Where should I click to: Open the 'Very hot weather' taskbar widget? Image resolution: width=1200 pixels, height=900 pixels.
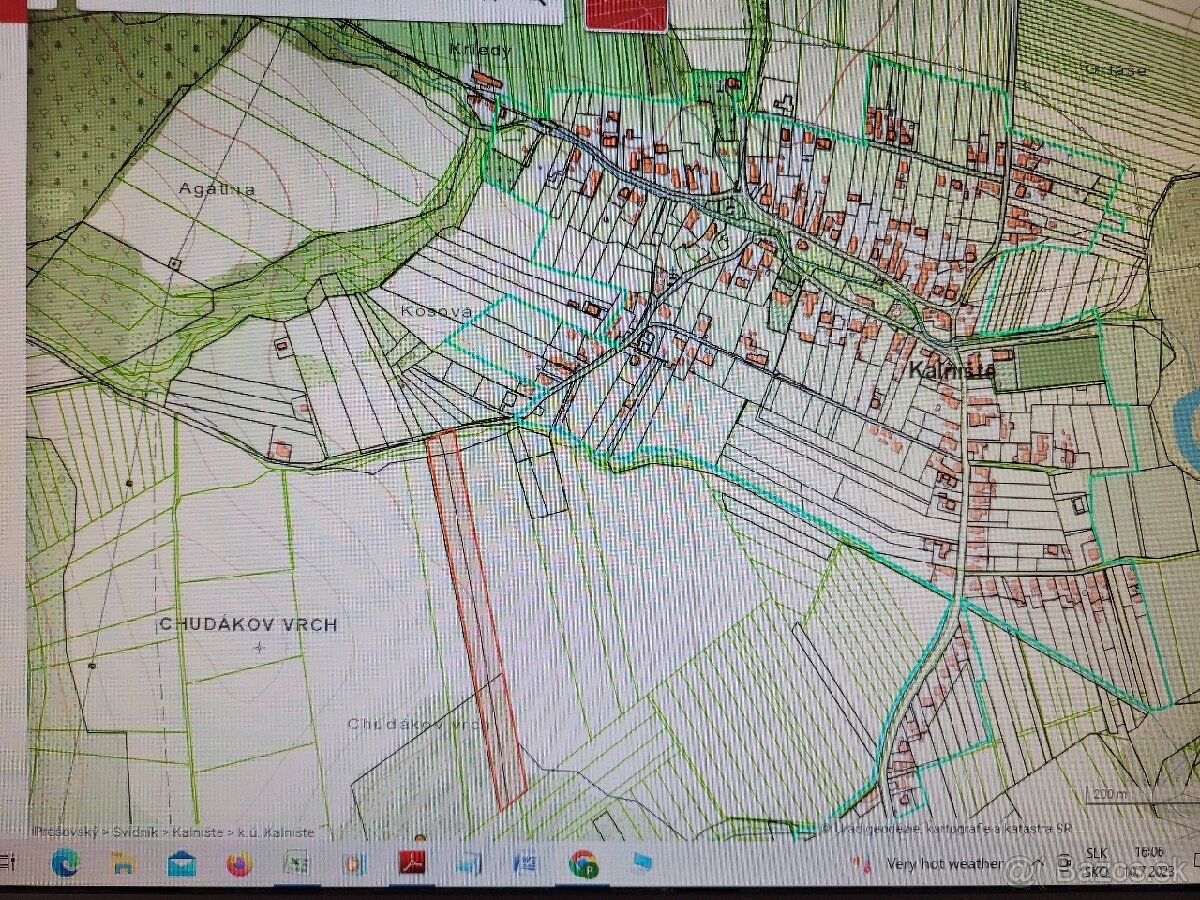(x=942, y=863)
